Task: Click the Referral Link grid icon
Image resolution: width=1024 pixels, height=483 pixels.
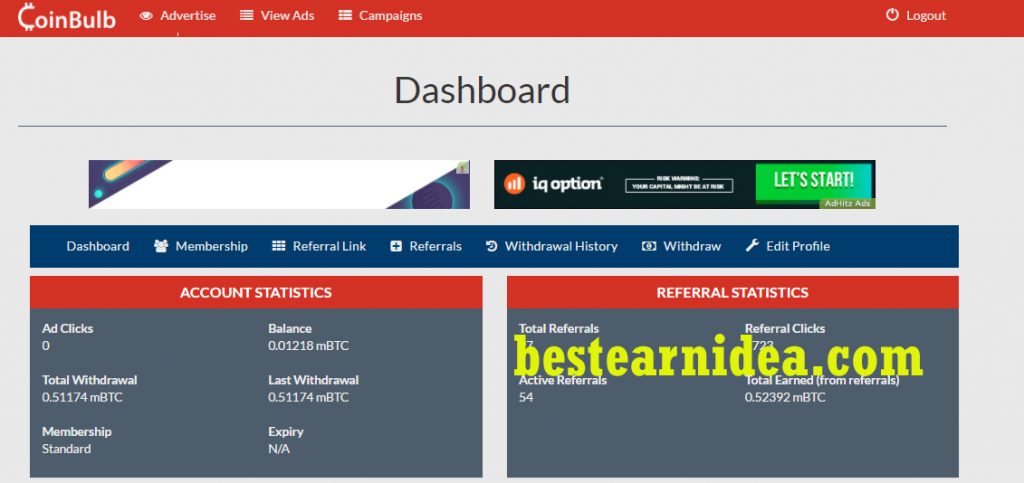Action: tap(279, 246)
